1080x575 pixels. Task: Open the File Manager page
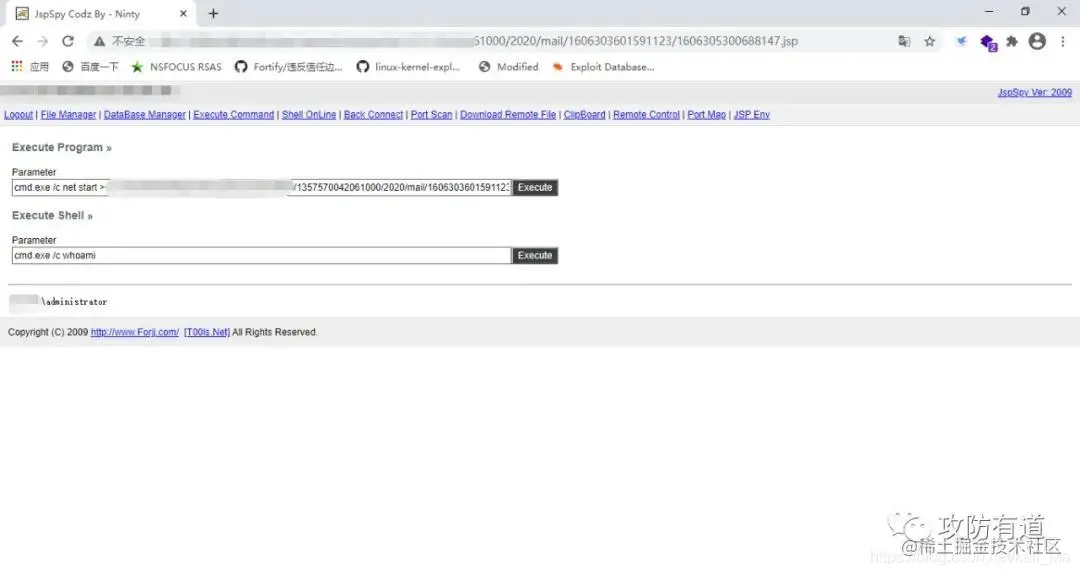[x=68, y=114]
